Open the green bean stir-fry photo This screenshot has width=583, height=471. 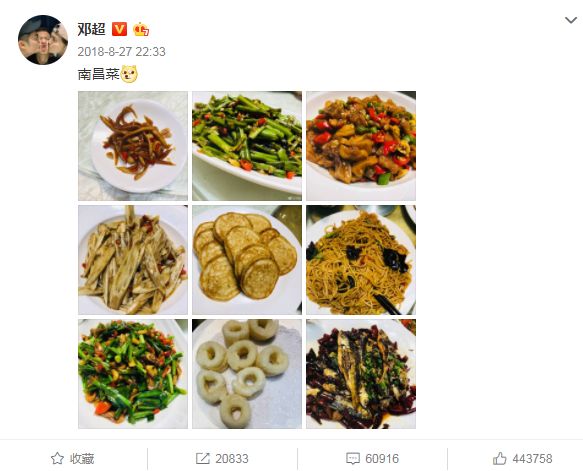coord(247,146)
